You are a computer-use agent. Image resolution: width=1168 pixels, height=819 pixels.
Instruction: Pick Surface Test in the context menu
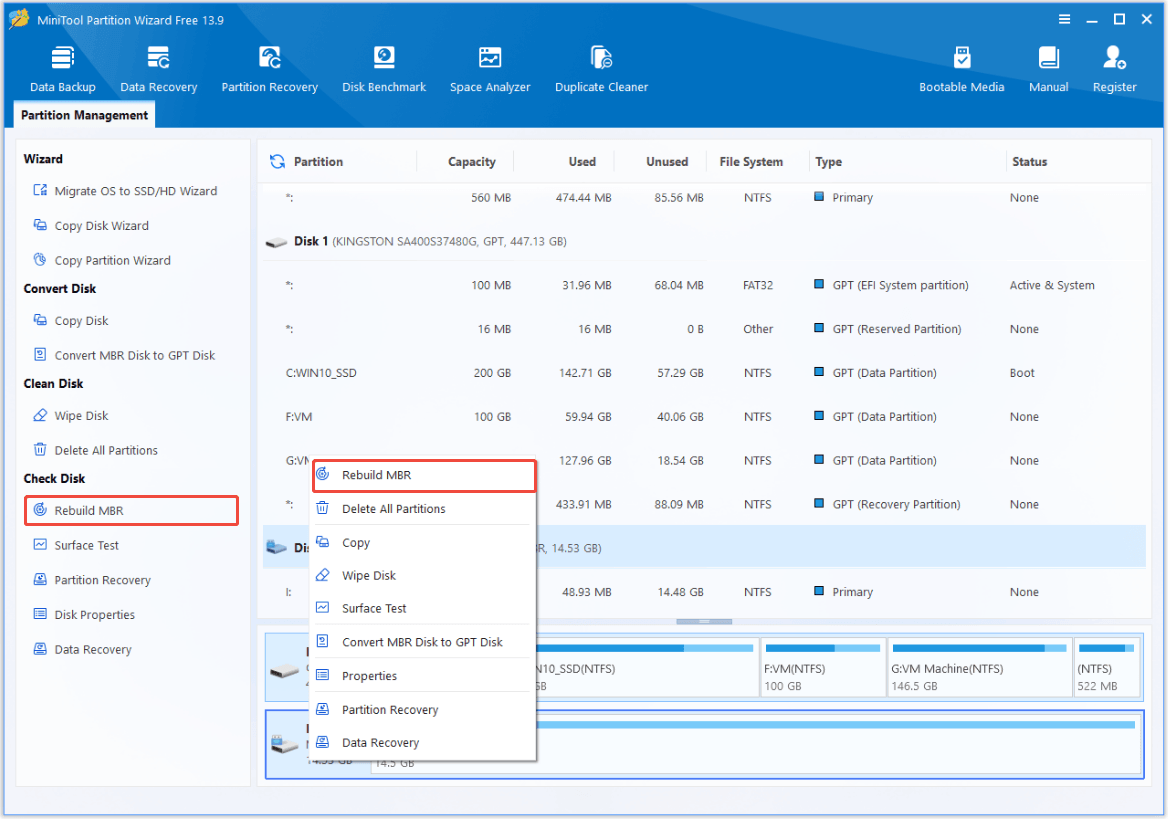(423, 608)
